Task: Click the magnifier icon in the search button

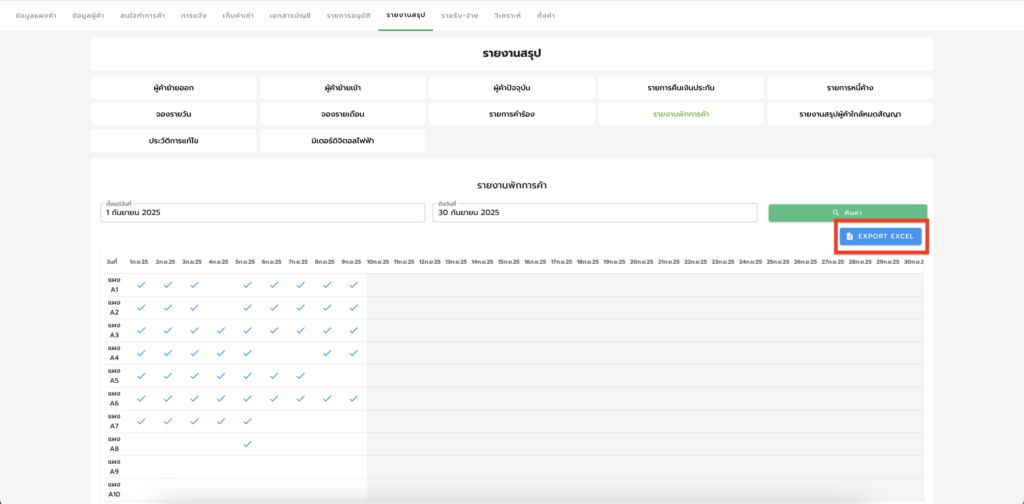Action: (835, 213)
